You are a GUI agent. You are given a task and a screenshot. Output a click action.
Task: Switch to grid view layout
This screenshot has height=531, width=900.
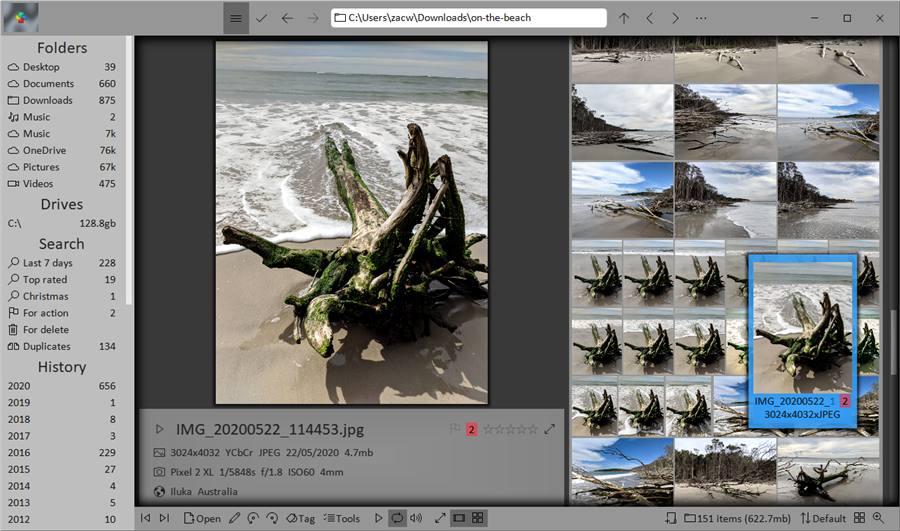[478, 518]
